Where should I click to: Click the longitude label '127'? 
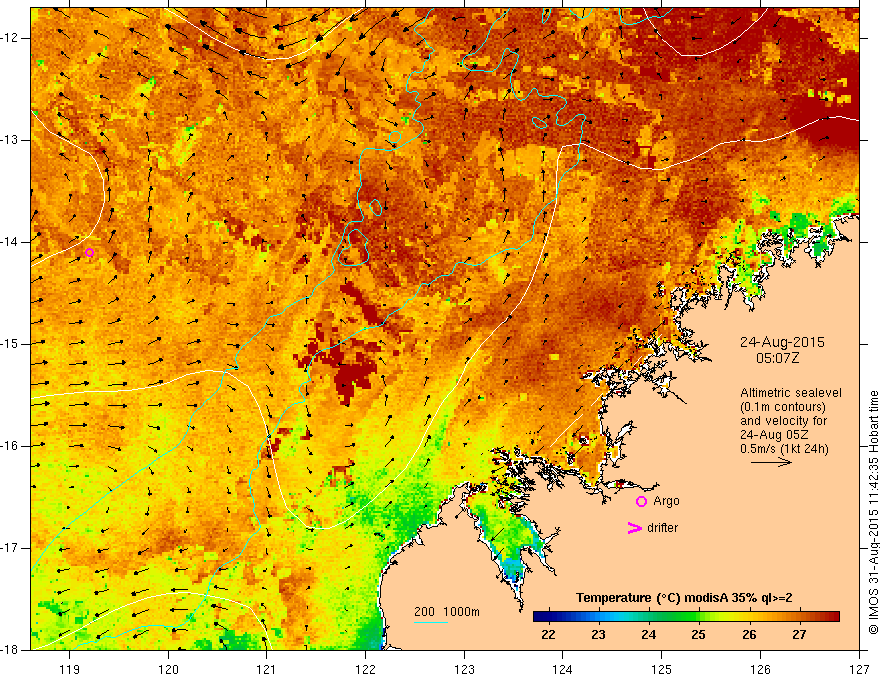[x=859, y=669]
